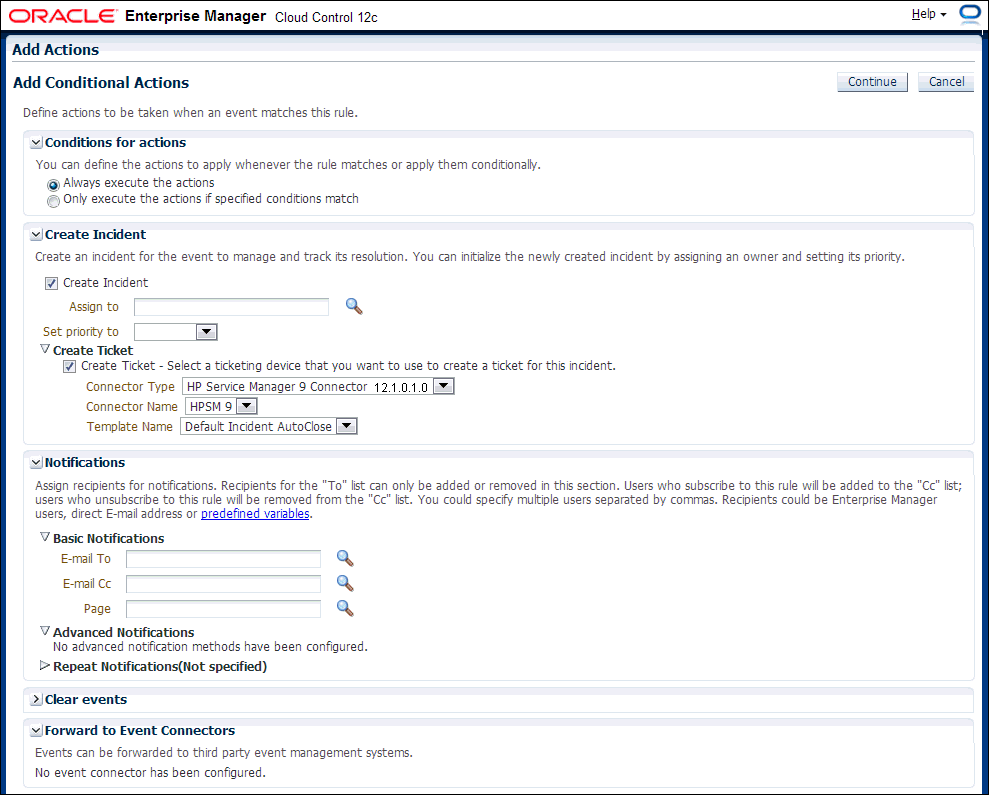This screenshot has width=989, height=795.
Task: Select Only execute if specified conditions match
Action: coord(54,201)
